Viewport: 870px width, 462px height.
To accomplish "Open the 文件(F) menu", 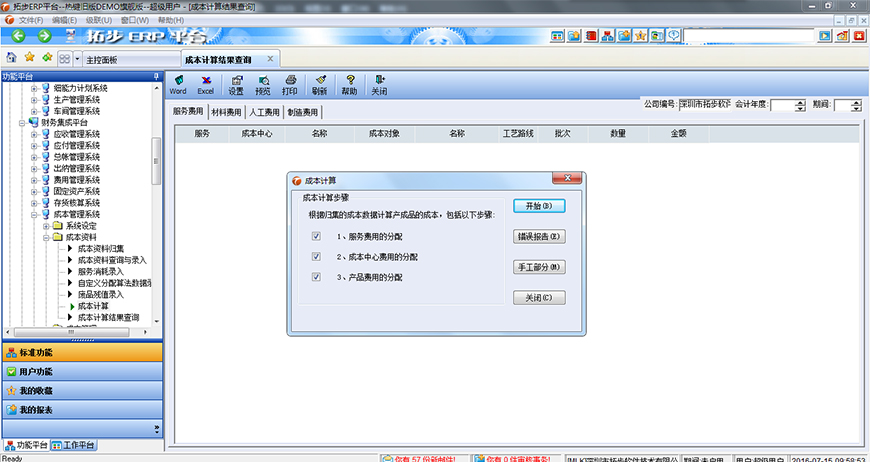I will coord(30,20).
